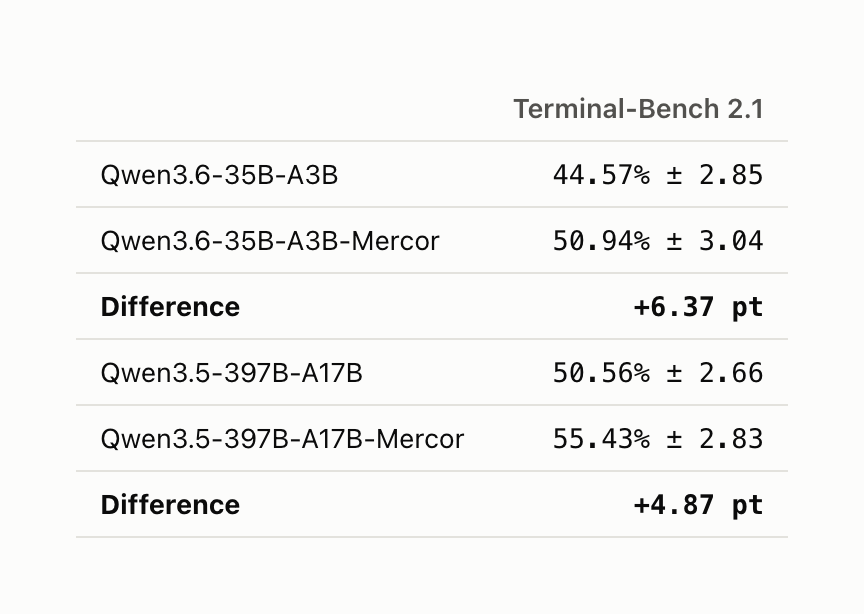Click the first Difference row label

(x=170, y=306)
